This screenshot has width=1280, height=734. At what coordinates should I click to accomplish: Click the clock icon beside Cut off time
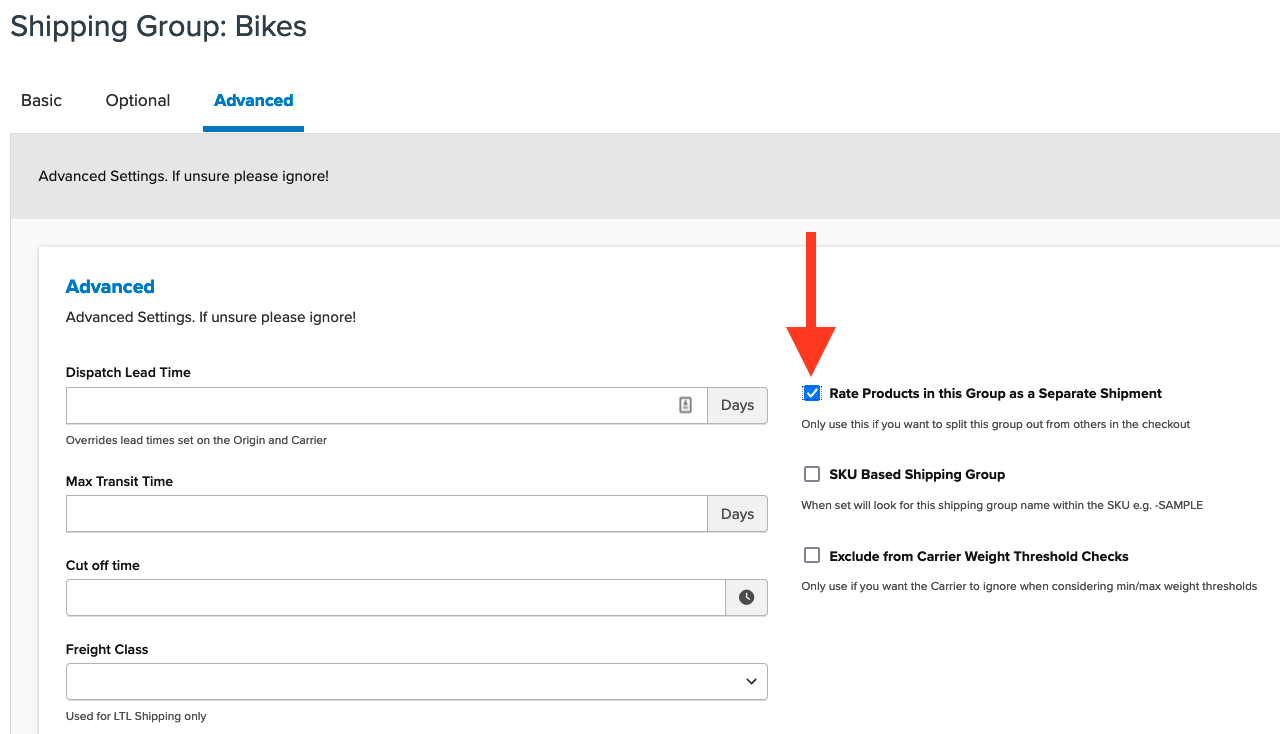click(x=746, y=597)
